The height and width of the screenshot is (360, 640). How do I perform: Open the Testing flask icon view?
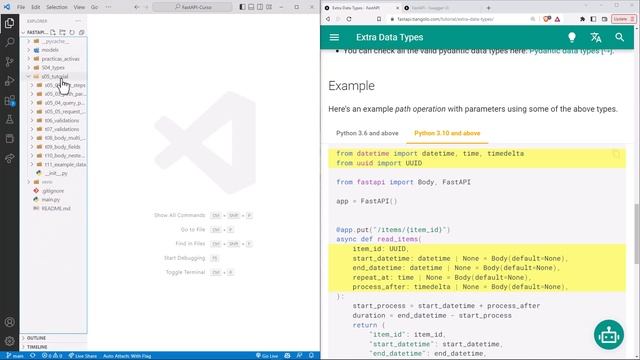click(x=9, y=120)
